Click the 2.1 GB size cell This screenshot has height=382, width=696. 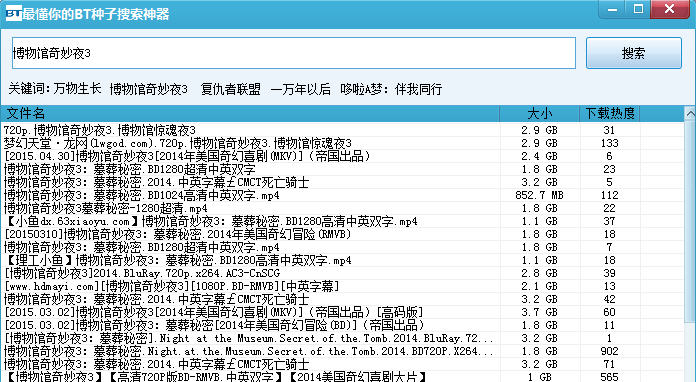click(539, 286)
